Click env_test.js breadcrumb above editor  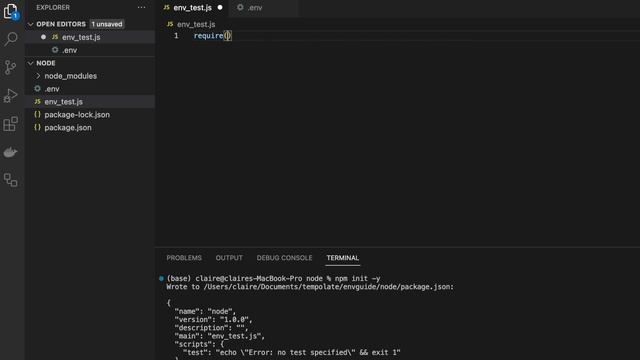pyautogui.click(x=196, y=24)
